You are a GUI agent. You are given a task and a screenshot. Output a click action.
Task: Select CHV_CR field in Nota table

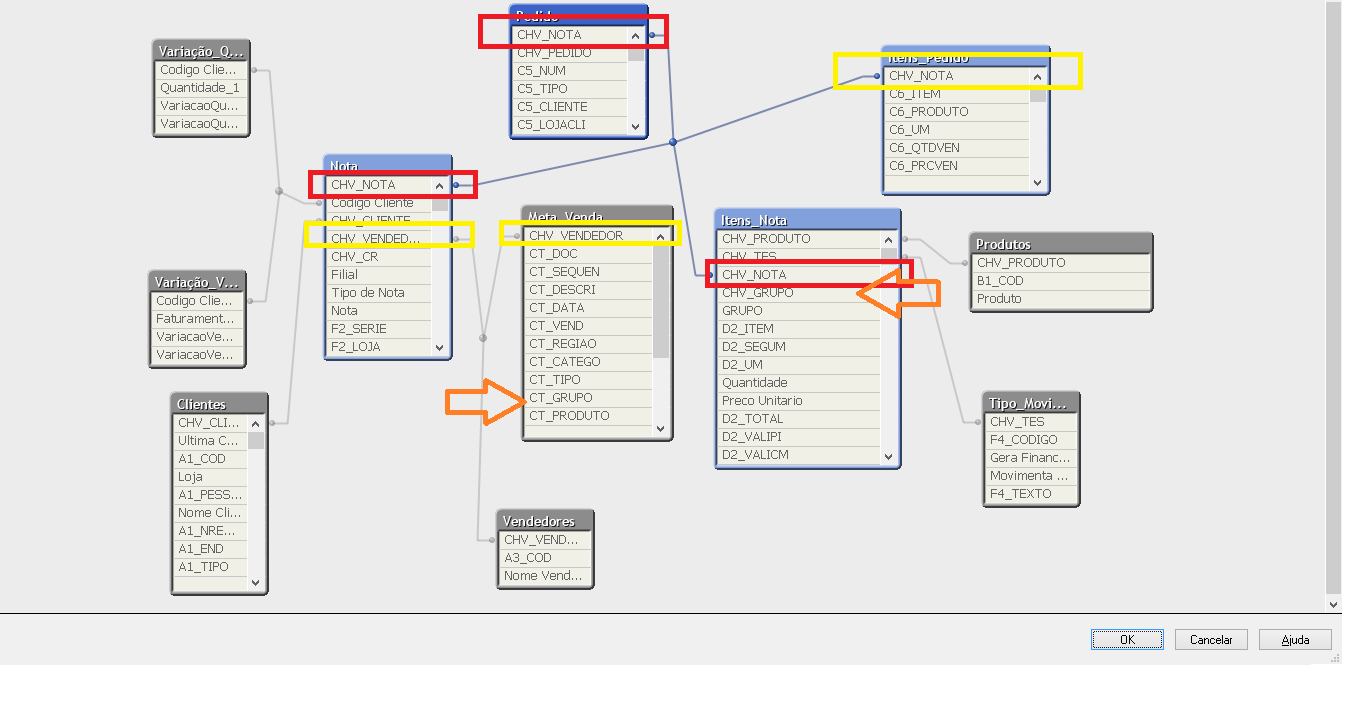point(379,257)
